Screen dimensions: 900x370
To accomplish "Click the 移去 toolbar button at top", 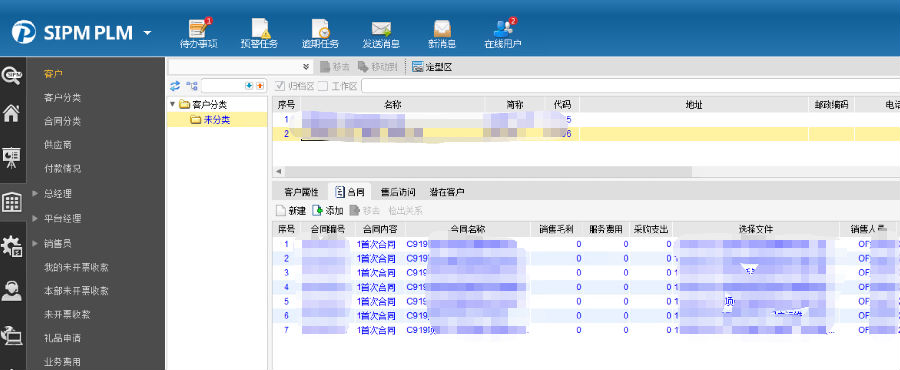I will coord(335,67).
